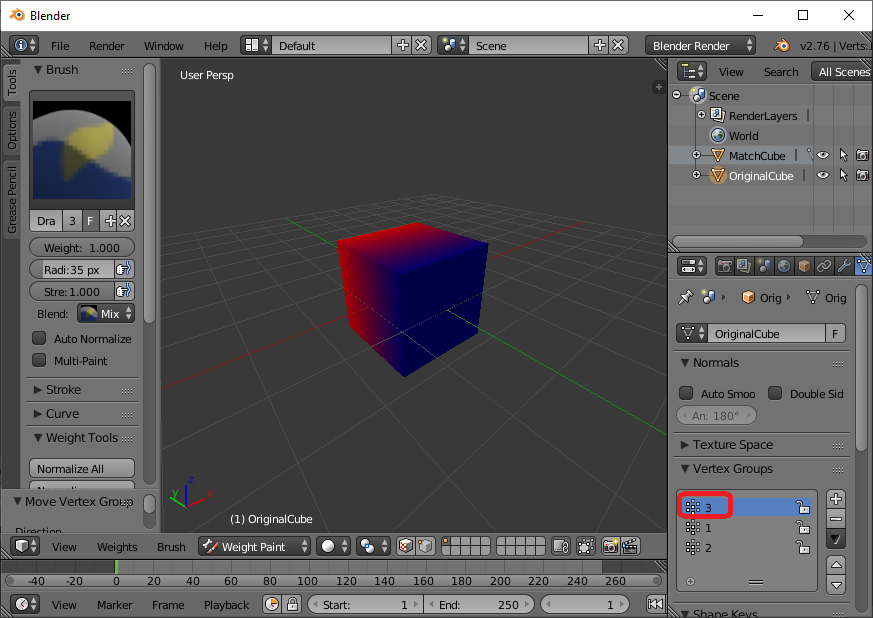This screenshot has width=873, height=618.
Task: Toggle the vertex selection masking icon
Action: 425,547
